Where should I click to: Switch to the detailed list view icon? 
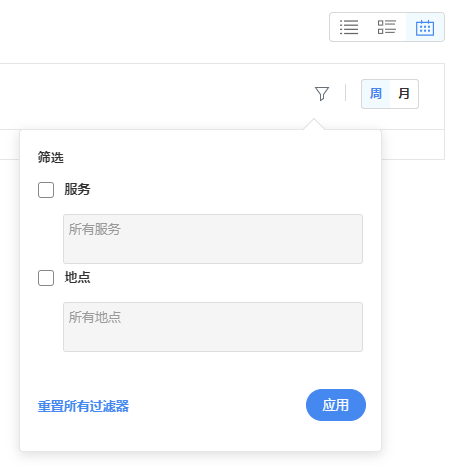tap(387, 27)
